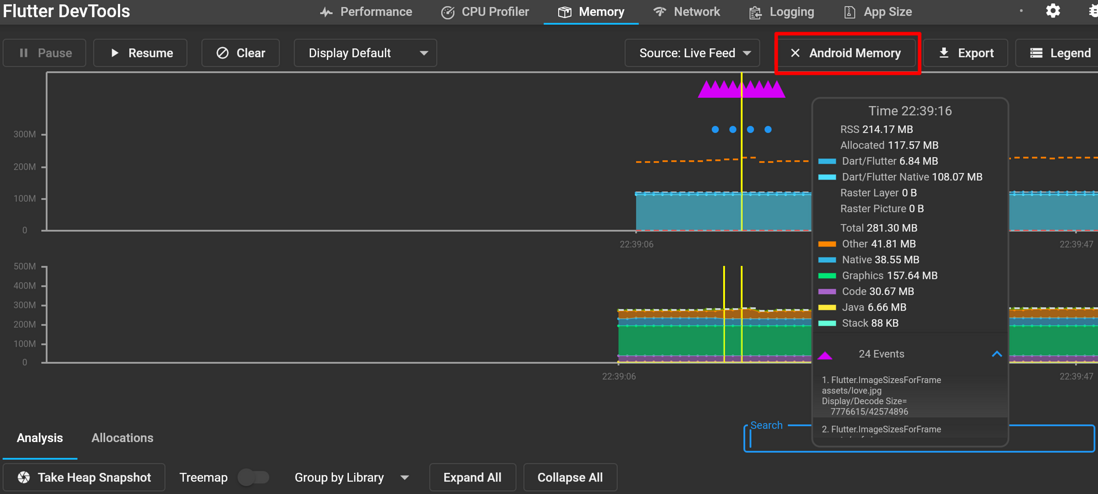This screenshot has width=1098, height=494.
Task: Click the circle-slash icon in Clear
Action: point(223,53)
